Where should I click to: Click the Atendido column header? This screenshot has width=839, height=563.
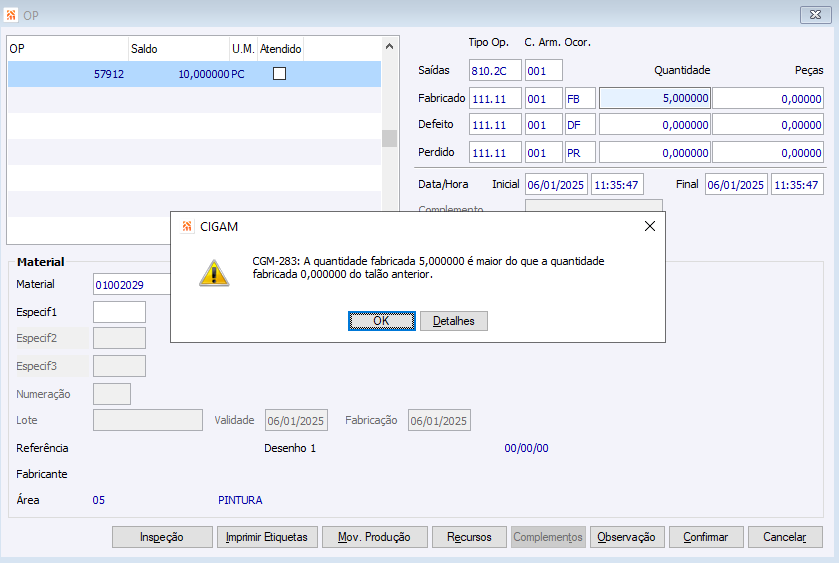click(280, 49)
